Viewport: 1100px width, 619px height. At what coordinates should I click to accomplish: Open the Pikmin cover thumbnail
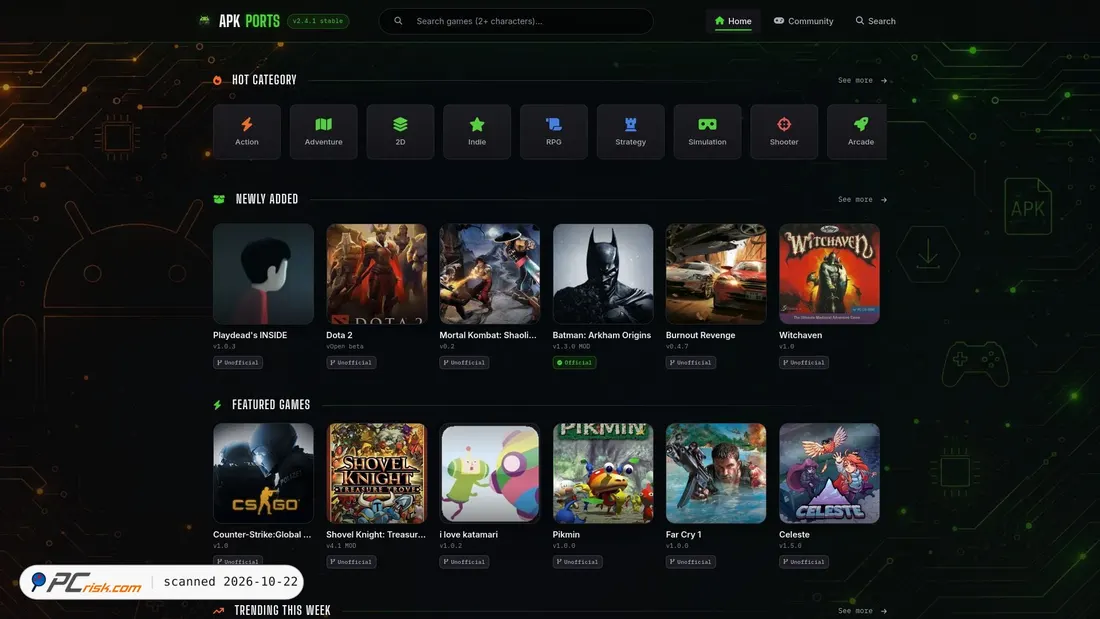(x=603, y=473)
